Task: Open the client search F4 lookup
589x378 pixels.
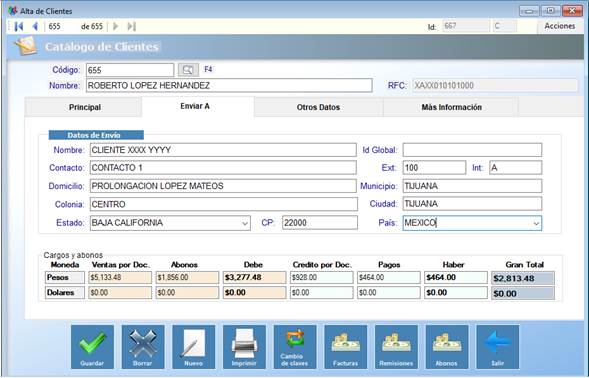Action: pyautogui.click(x=188, y=70)
